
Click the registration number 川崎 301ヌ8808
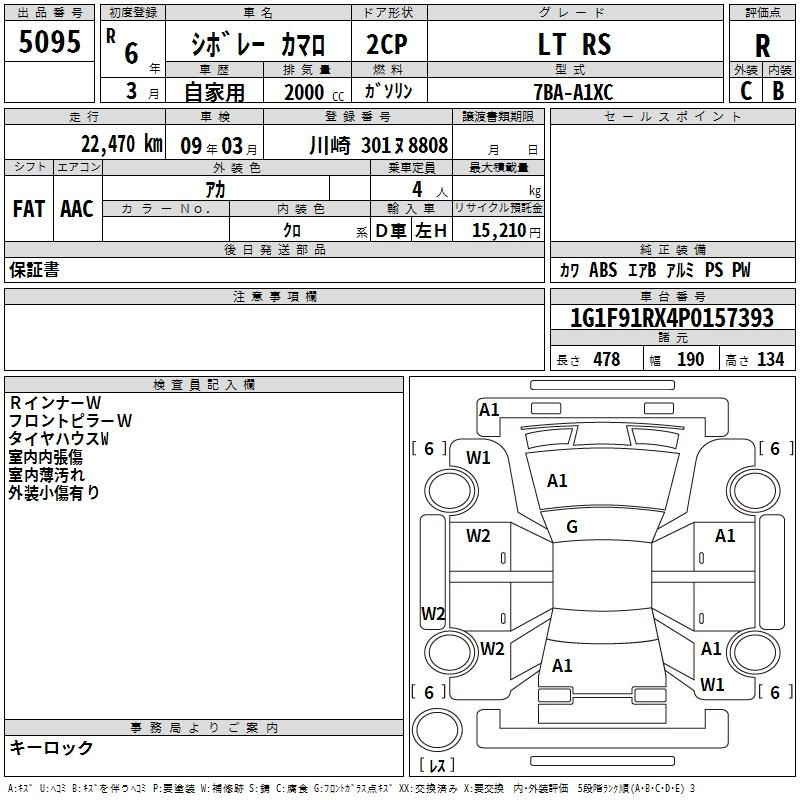(x=378, y=145)
